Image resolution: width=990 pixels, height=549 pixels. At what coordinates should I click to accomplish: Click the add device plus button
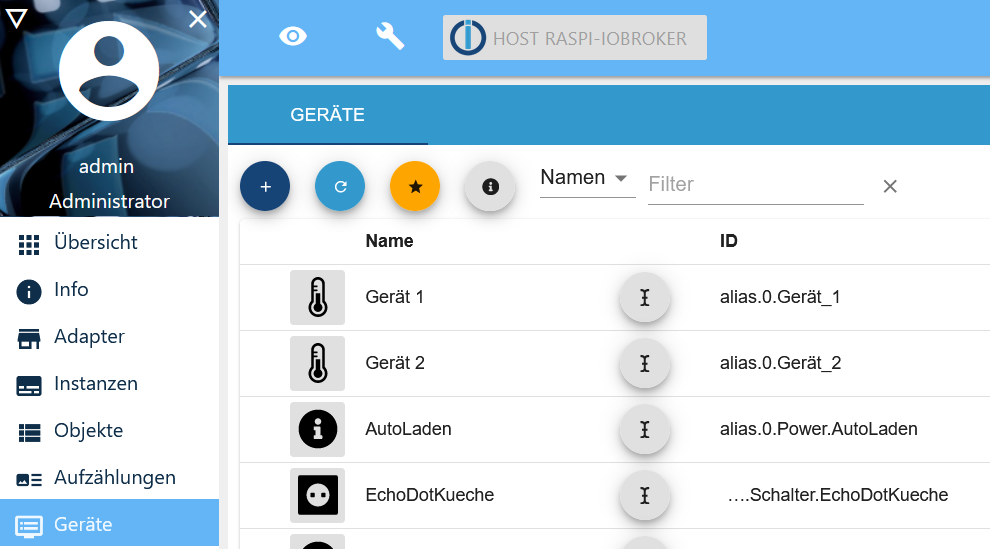tap(265, 186)
